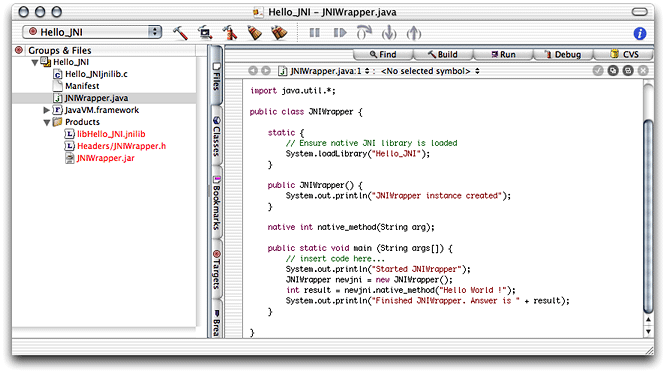This screenshot has height=374, width=666.
Task: Select the vertical Bookmarks tab
Action: click(216, 203)
